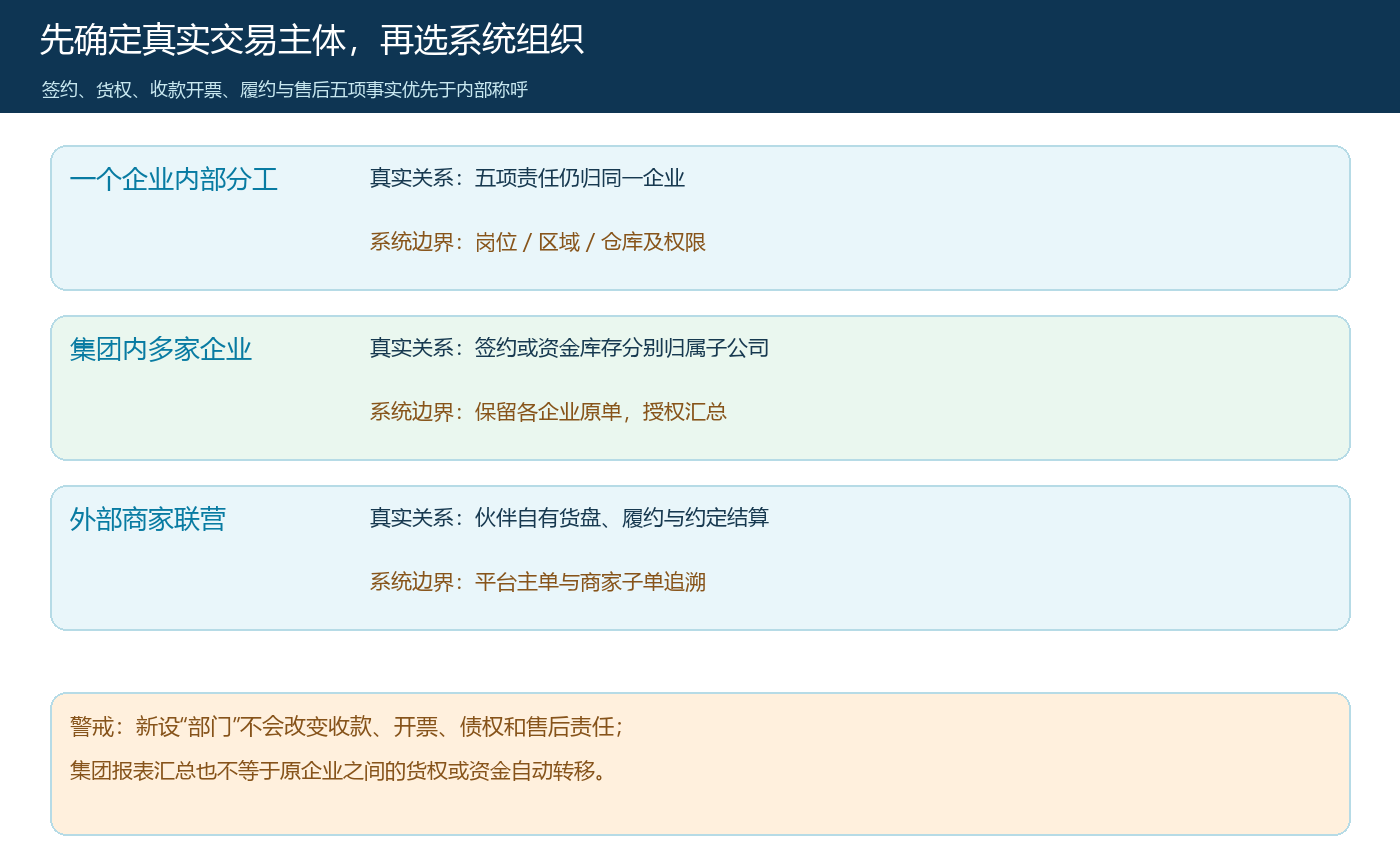Click the line starting with 集团报表汇总也不等于
1400x855 pixels.
(x=338, y=772)
